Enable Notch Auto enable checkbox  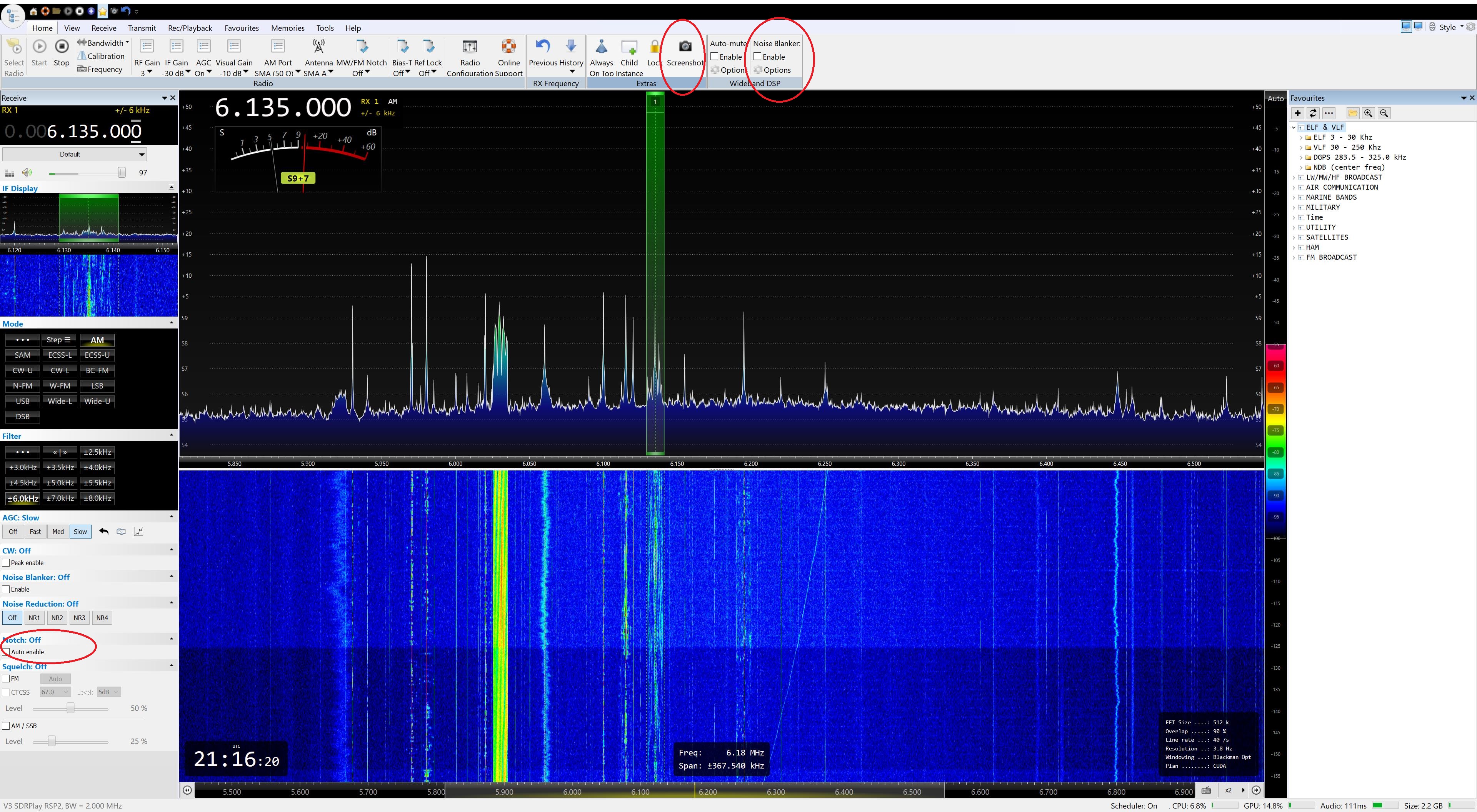click(6, 652)
